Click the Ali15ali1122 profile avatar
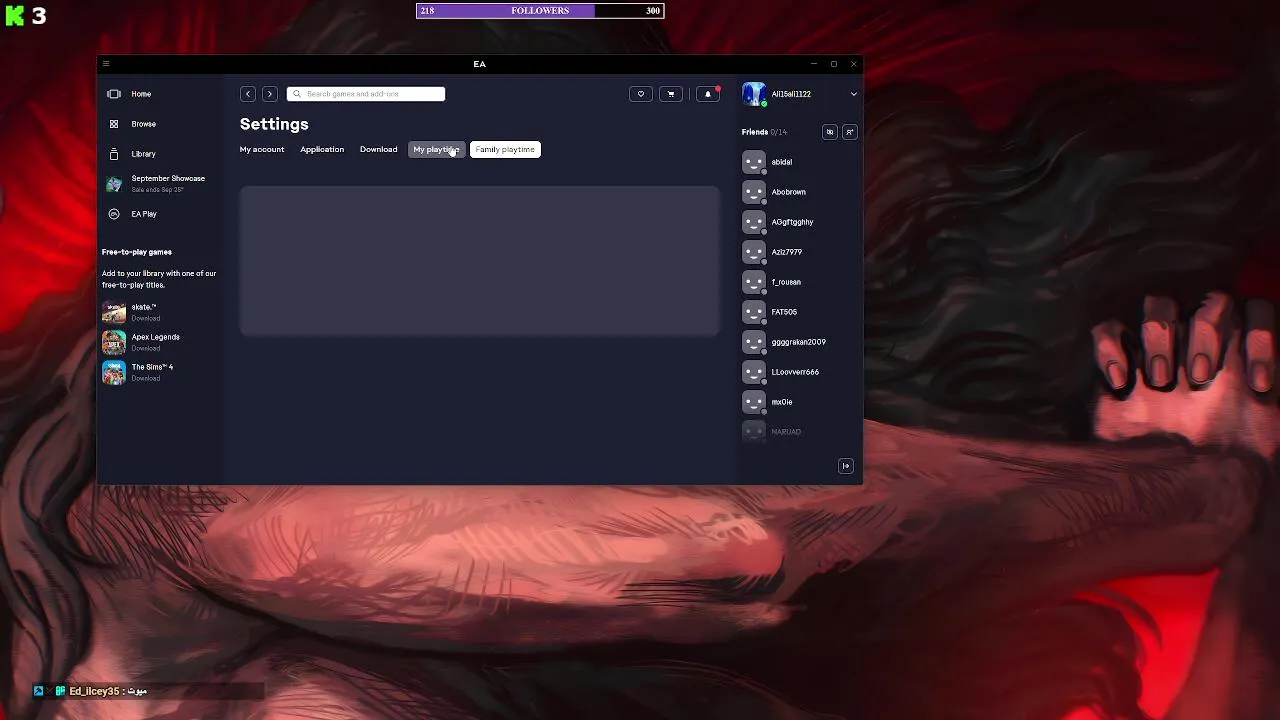The height and width of the screenshot is (720, 1280). (754, 94)
